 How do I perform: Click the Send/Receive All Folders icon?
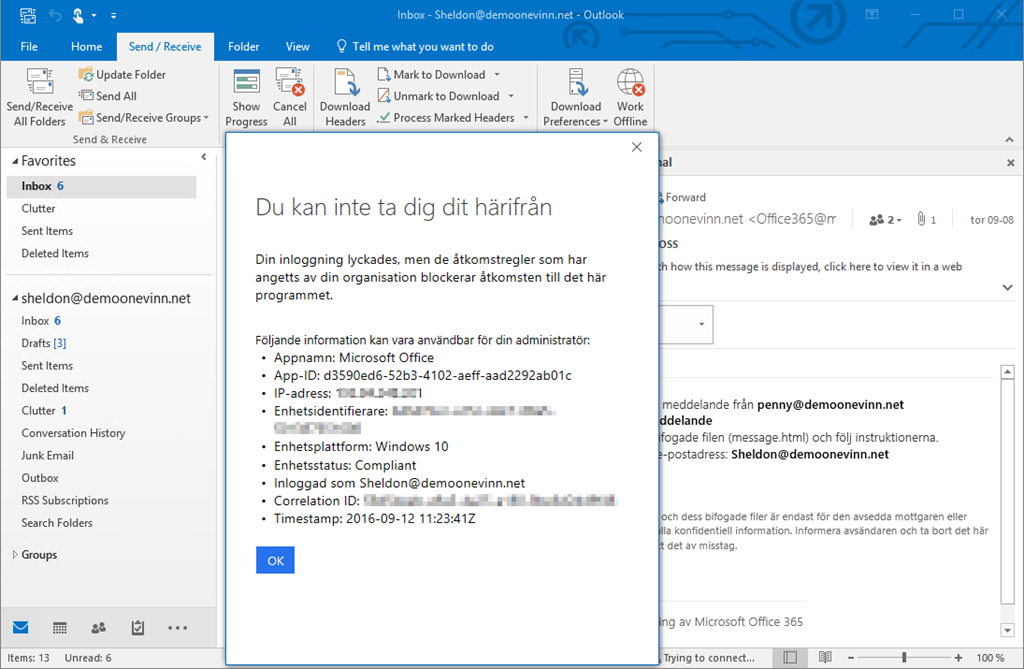tap(40, 83)
